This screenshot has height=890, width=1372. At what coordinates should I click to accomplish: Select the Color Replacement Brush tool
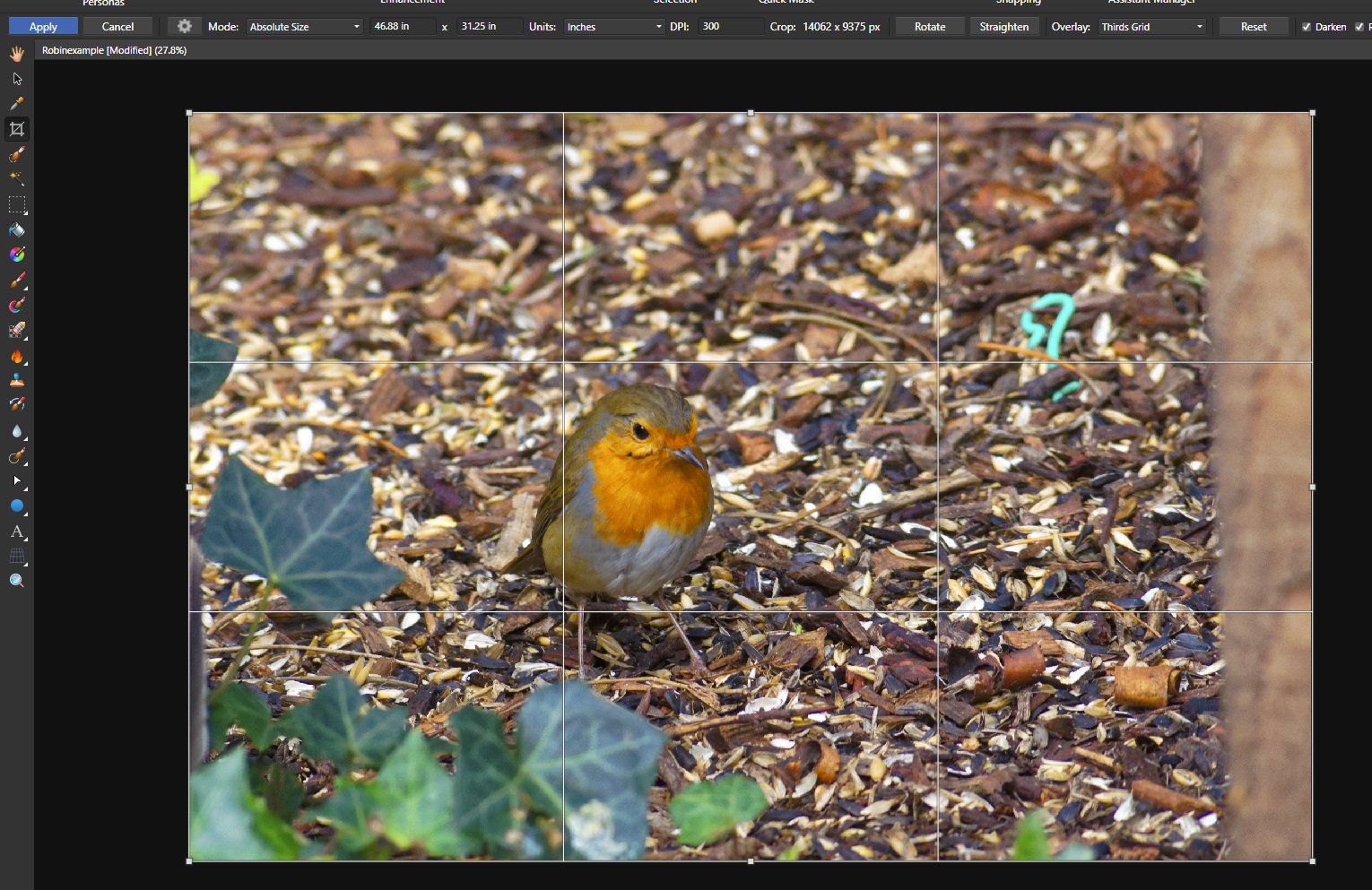tap(16, 306)
